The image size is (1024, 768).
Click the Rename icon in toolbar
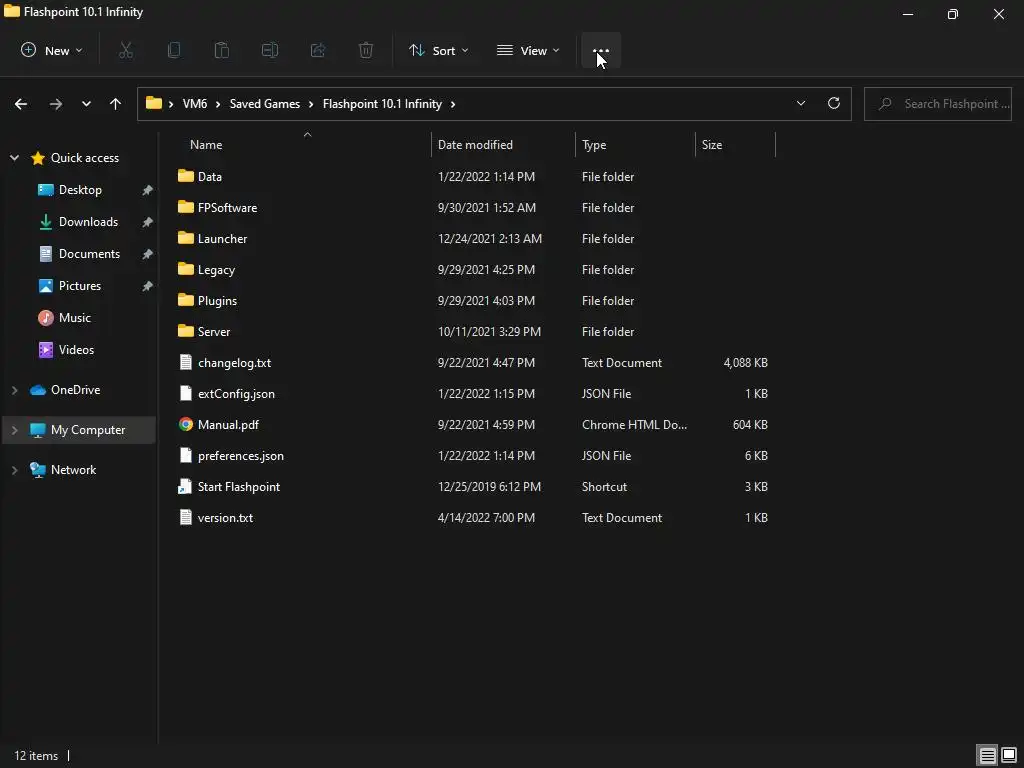pyautogui.click(x=270, y=50)
